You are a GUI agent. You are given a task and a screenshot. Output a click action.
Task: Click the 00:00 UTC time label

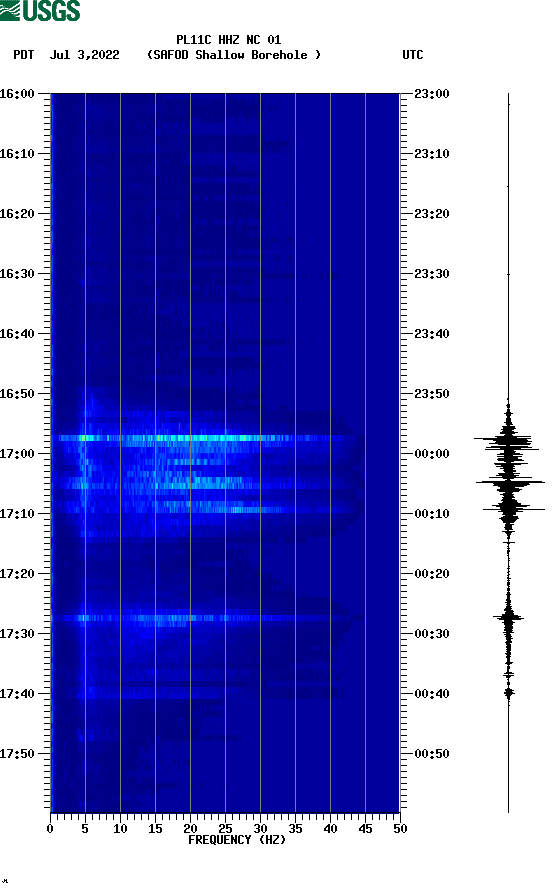click(432, 454)
